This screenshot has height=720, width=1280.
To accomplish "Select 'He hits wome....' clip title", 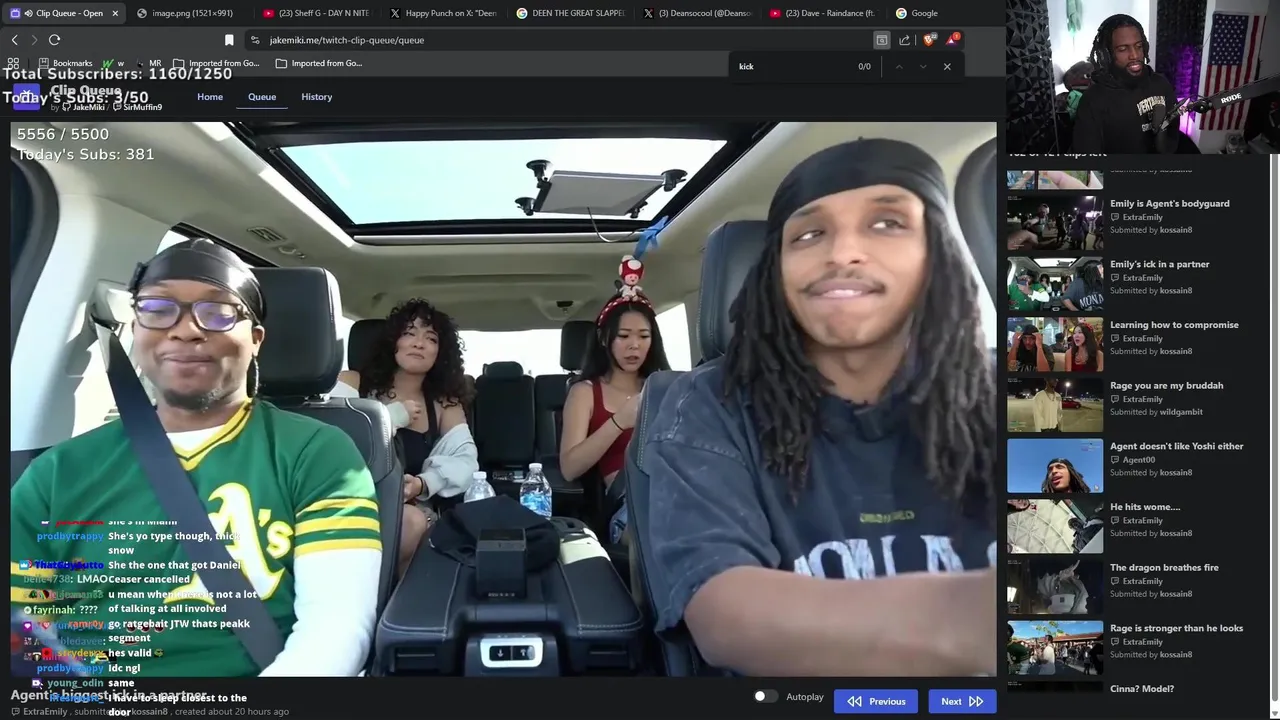I will click(x=1145, y=507).
